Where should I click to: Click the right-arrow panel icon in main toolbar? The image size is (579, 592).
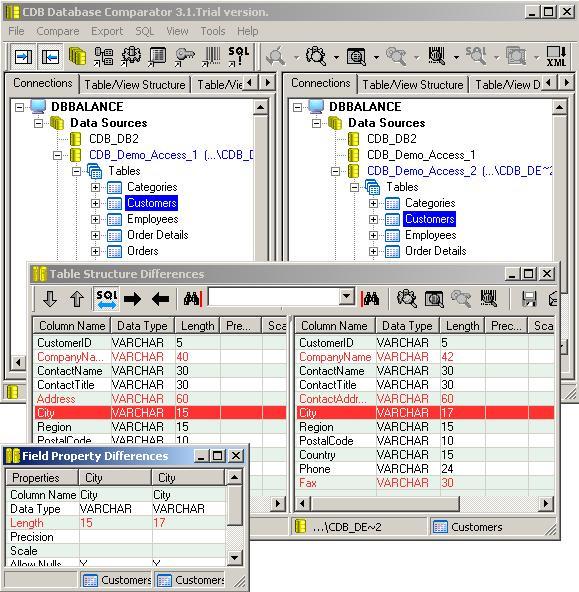tap(23, 57)
